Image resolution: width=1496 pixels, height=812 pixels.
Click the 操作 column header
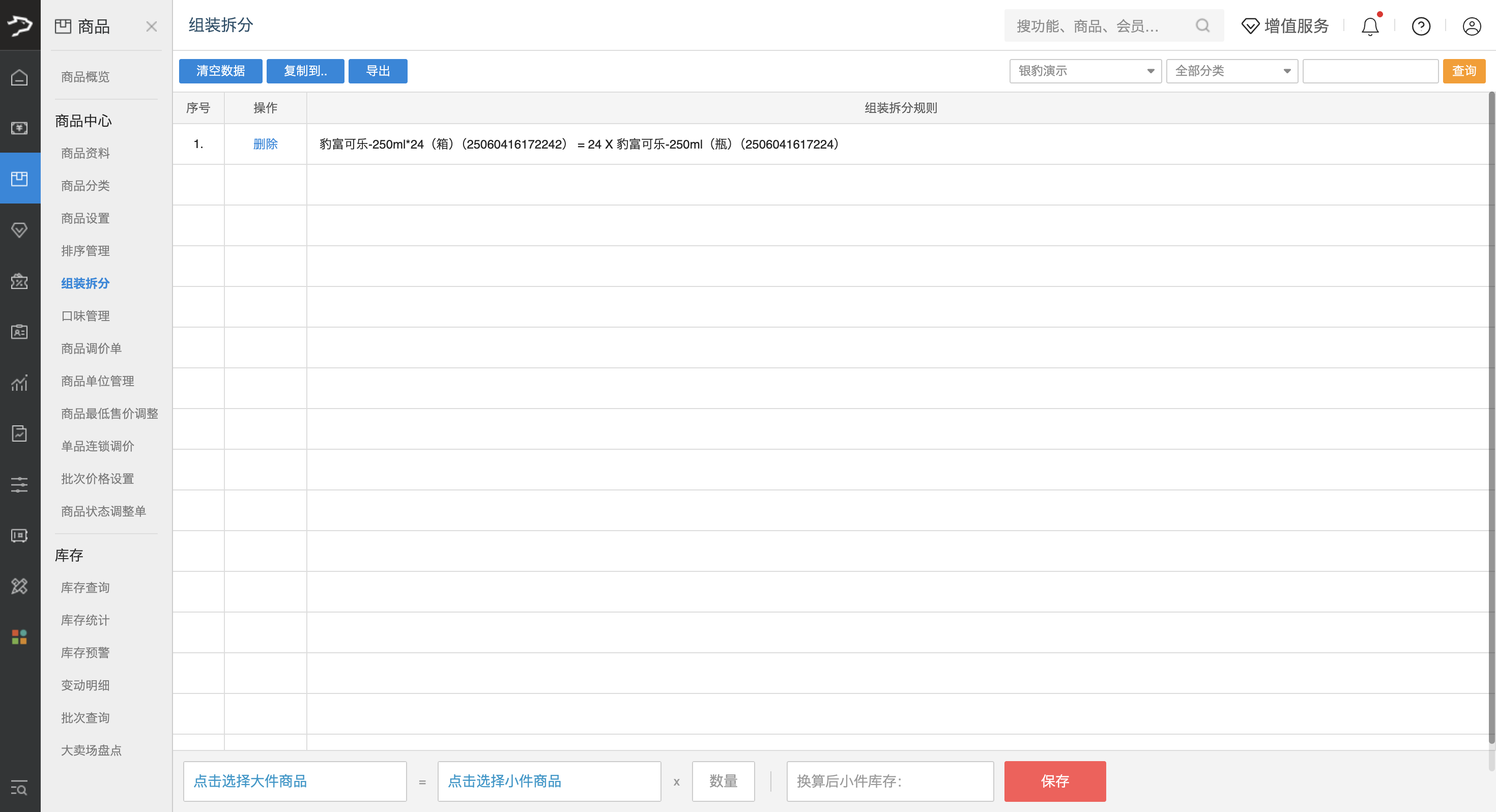tap(266, 108)
